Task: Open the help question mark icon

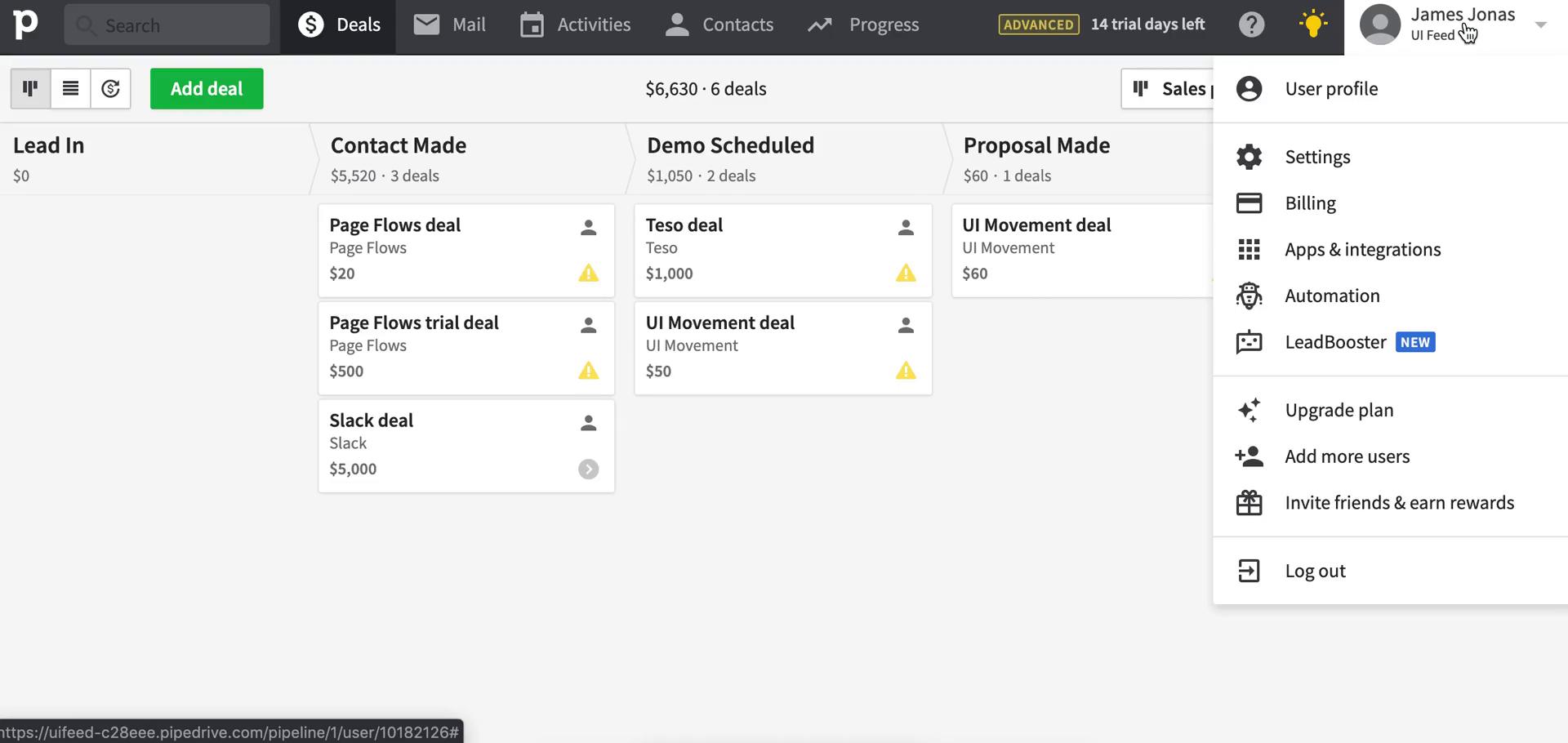Action: [1251, 24]
